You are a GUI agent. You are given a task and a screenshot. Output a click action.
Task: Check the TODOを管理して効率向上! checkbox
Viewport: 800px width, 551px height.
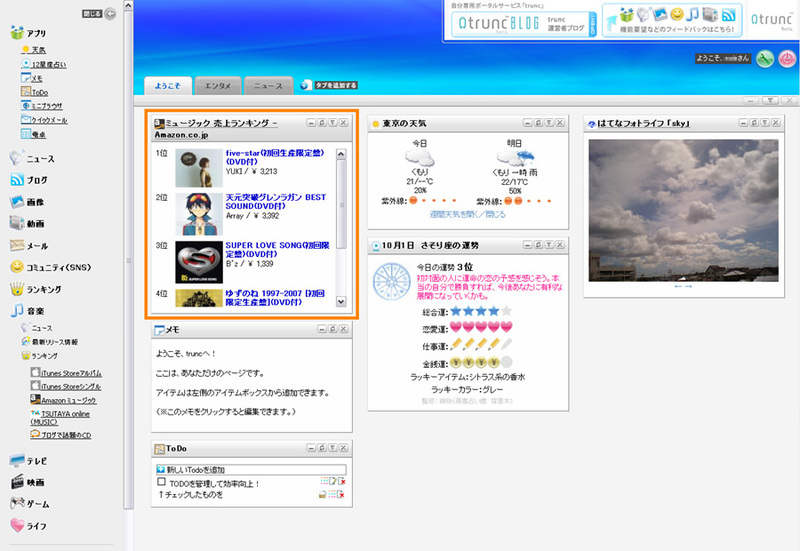point(161,482)
